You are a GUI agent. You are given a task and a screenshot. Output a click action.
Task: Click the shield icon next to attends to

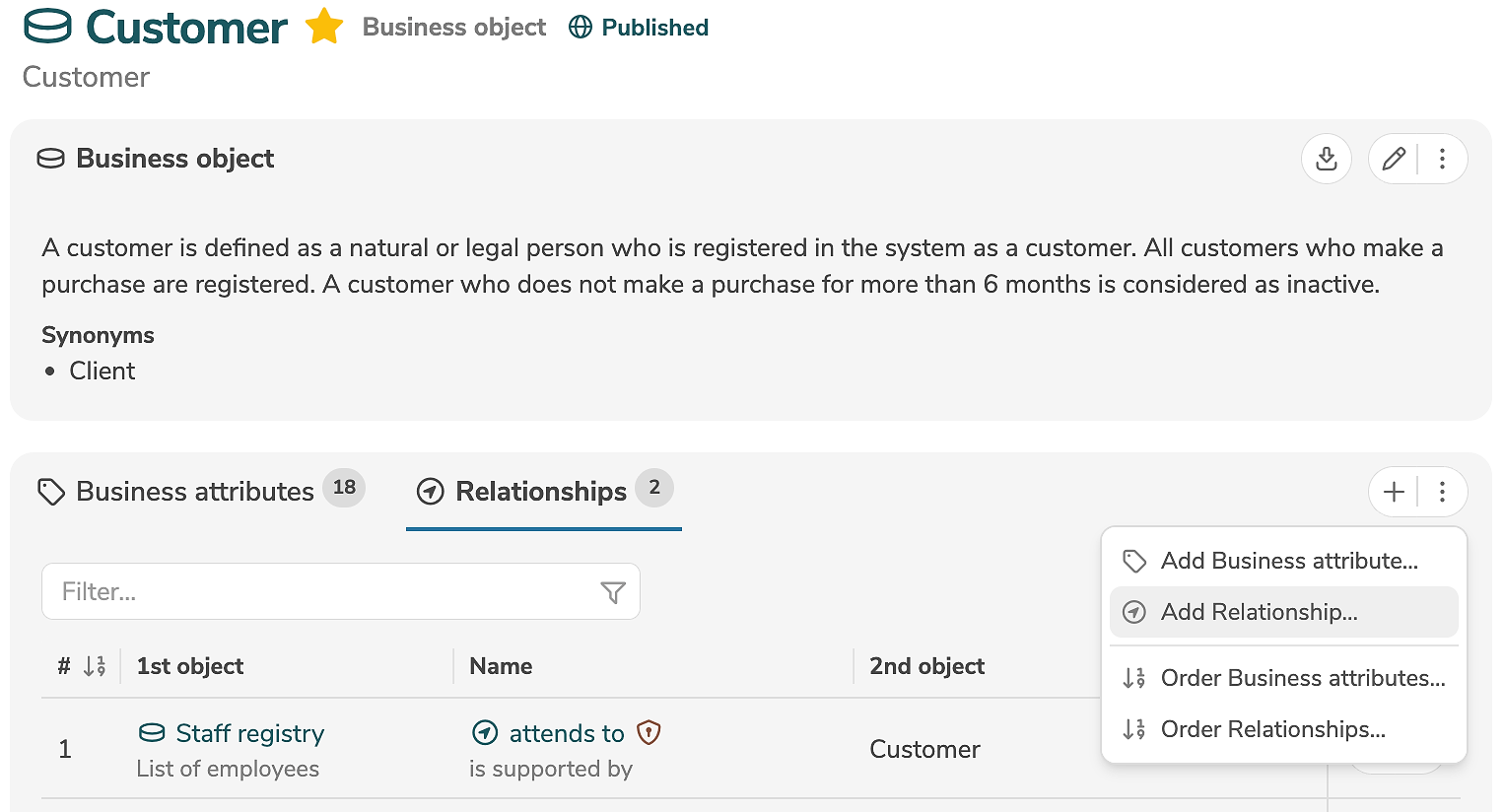(x=649, y=732)
